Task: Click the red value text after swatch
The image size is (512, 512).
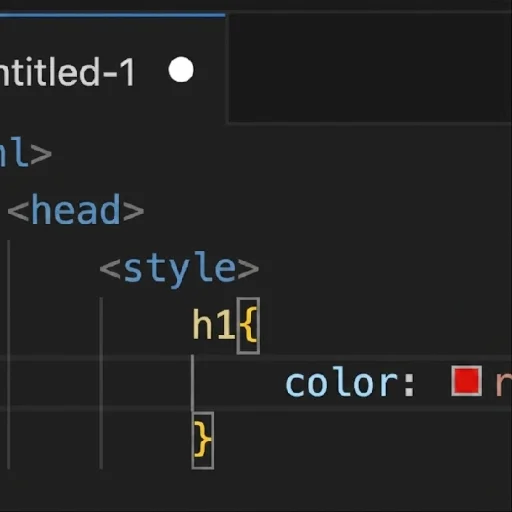Action: 504,384
